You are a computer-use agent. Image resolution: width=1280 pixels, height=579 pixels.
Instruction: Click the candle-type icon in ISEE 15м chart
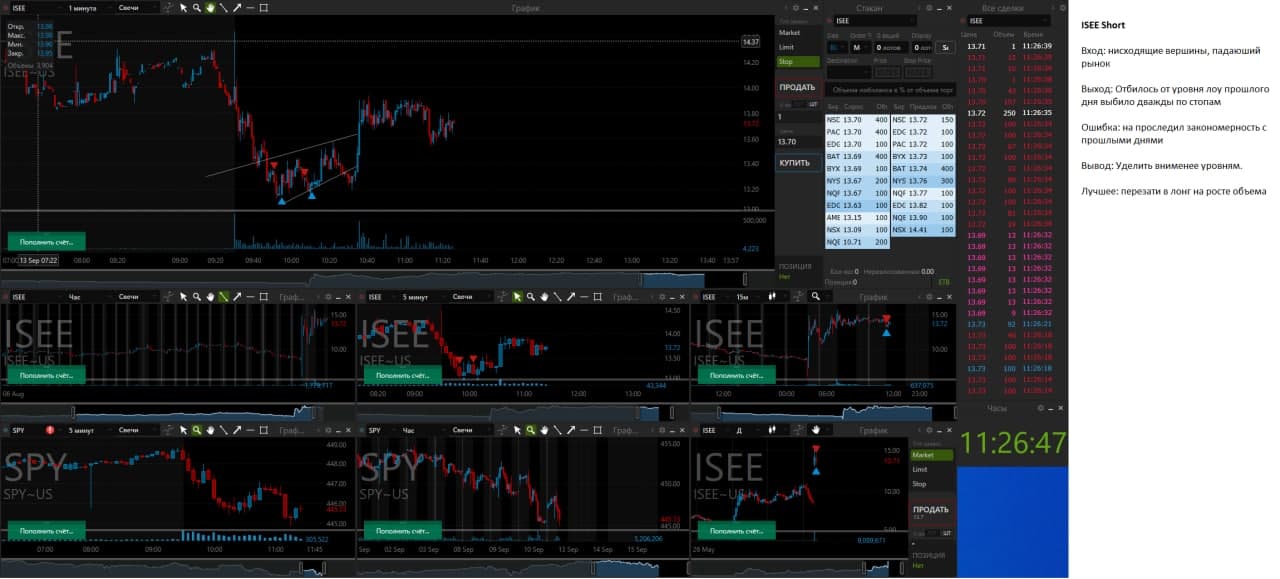772,297
